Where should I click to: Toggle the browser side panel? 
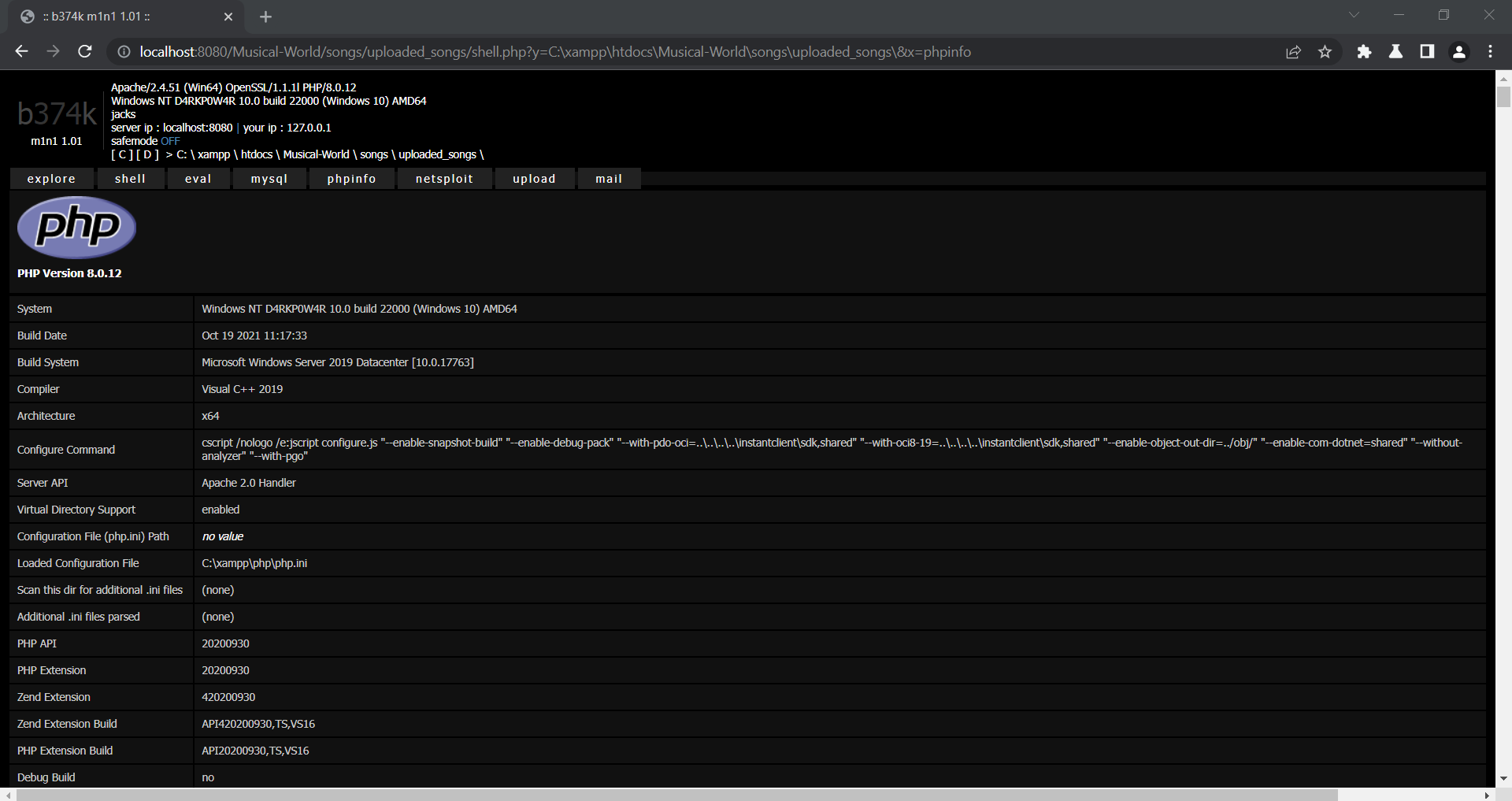[1427, 51]
